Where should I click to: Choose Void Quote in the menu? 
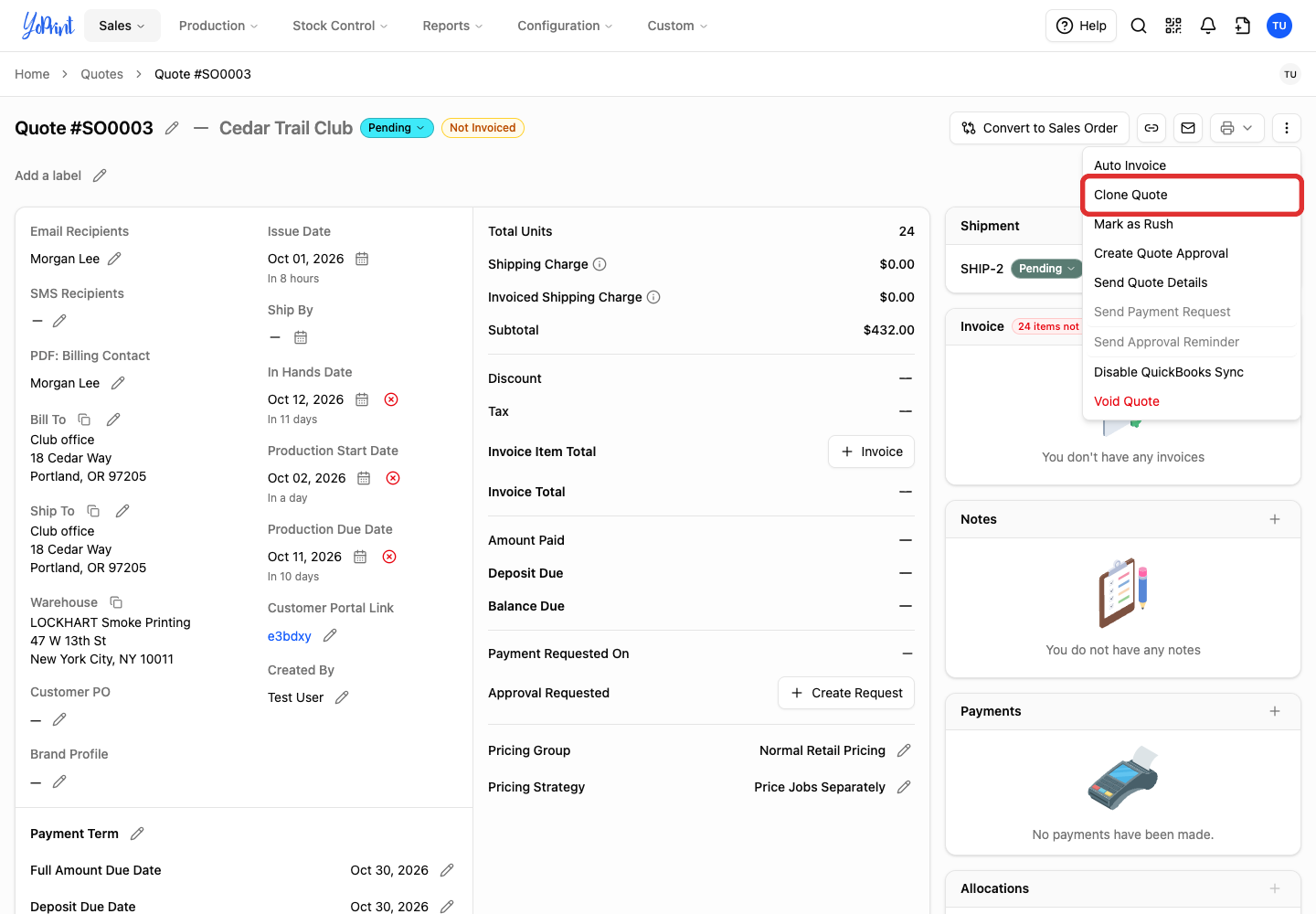pos(1192,401)
